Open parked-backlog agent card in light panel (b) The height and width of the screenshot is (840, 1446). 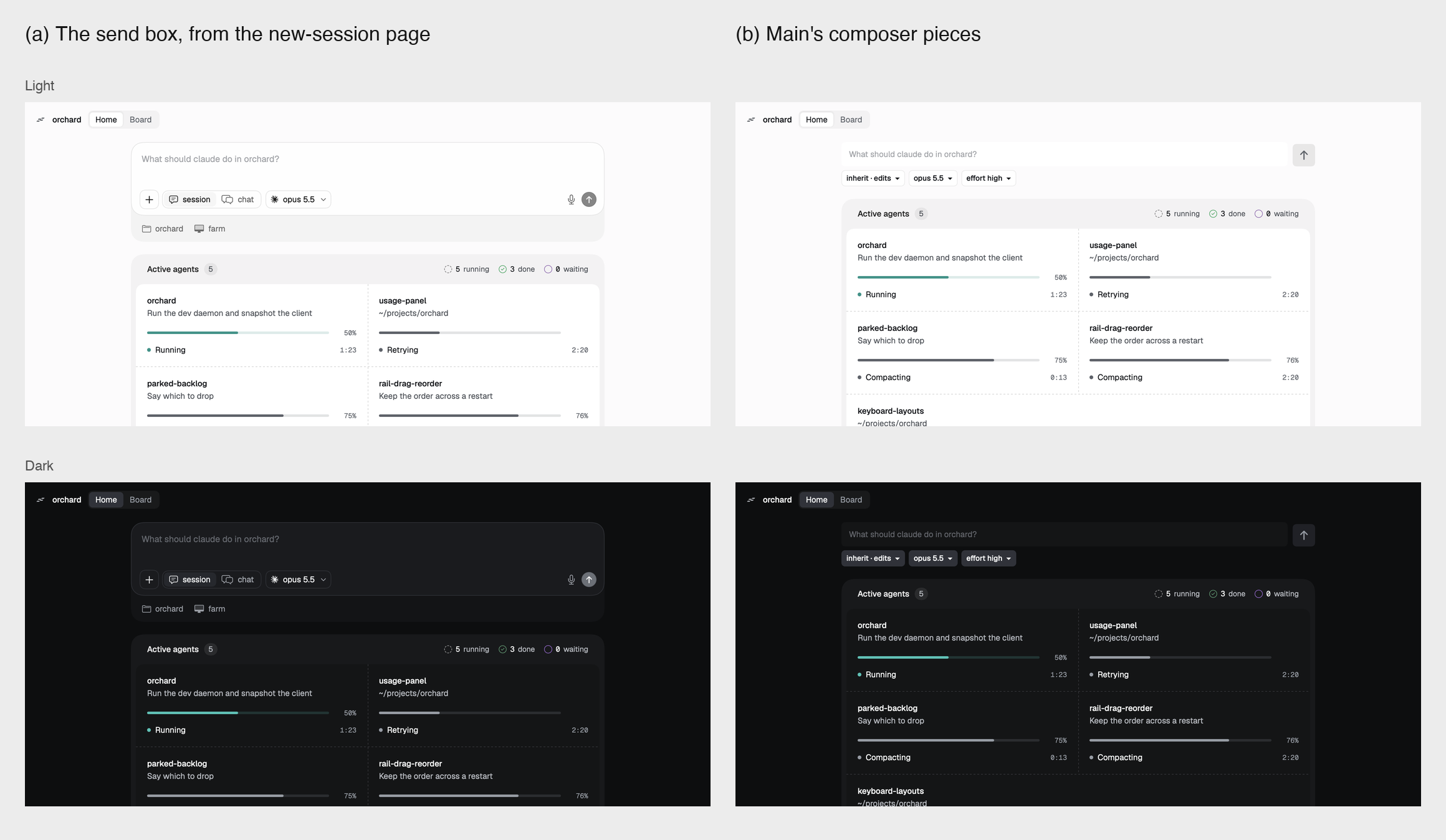tap(962, 353)
